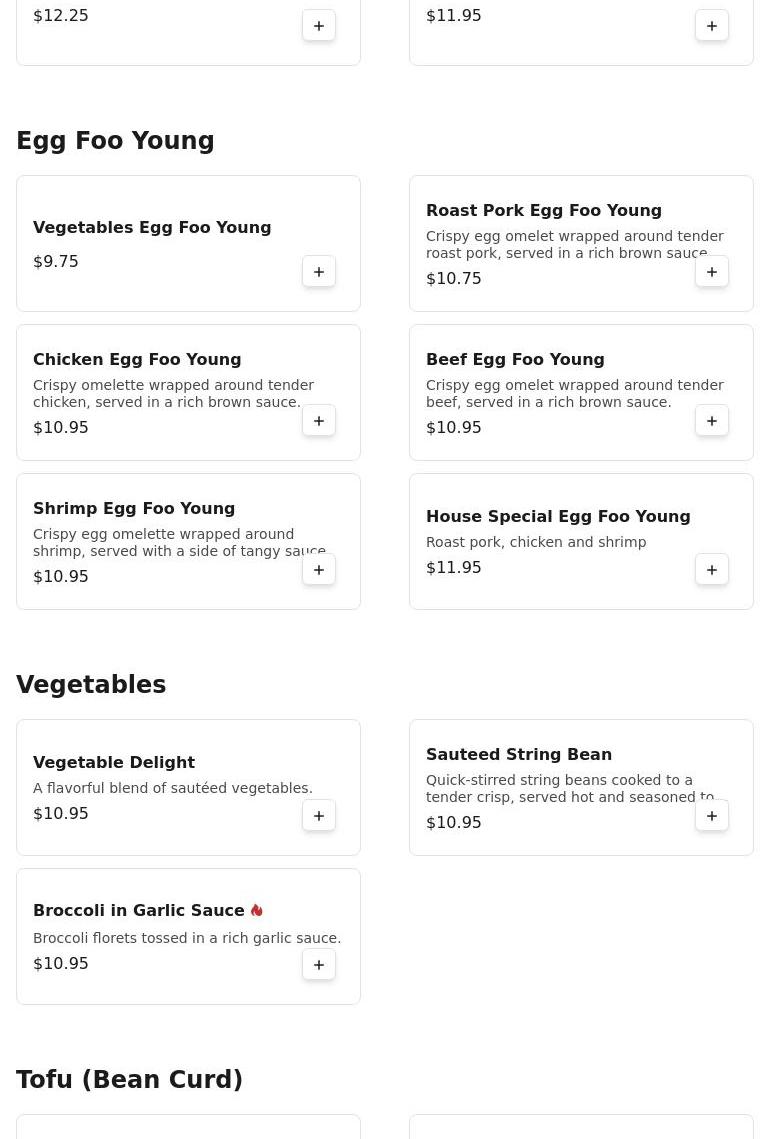Select Vegetable Delight item title

[114, 763]
